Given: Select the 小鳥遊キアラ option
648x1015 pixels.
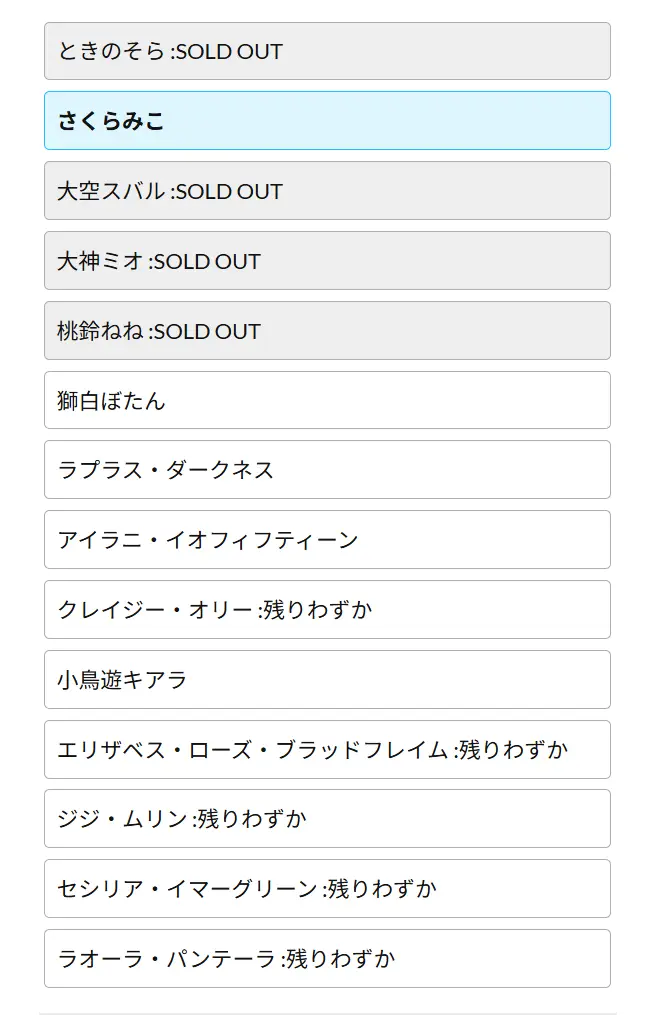Looking at the screenshot, I should pos(327,680).
